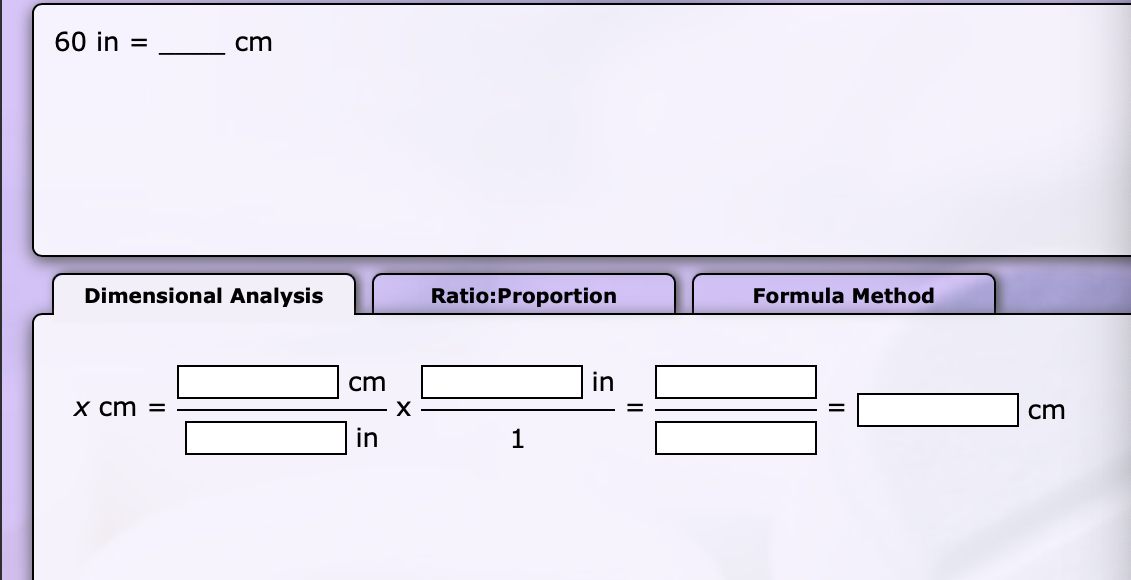Screen dimensions: 1131x580
Task: Click the in unit label beside first denominator
Action: (366, 437)
